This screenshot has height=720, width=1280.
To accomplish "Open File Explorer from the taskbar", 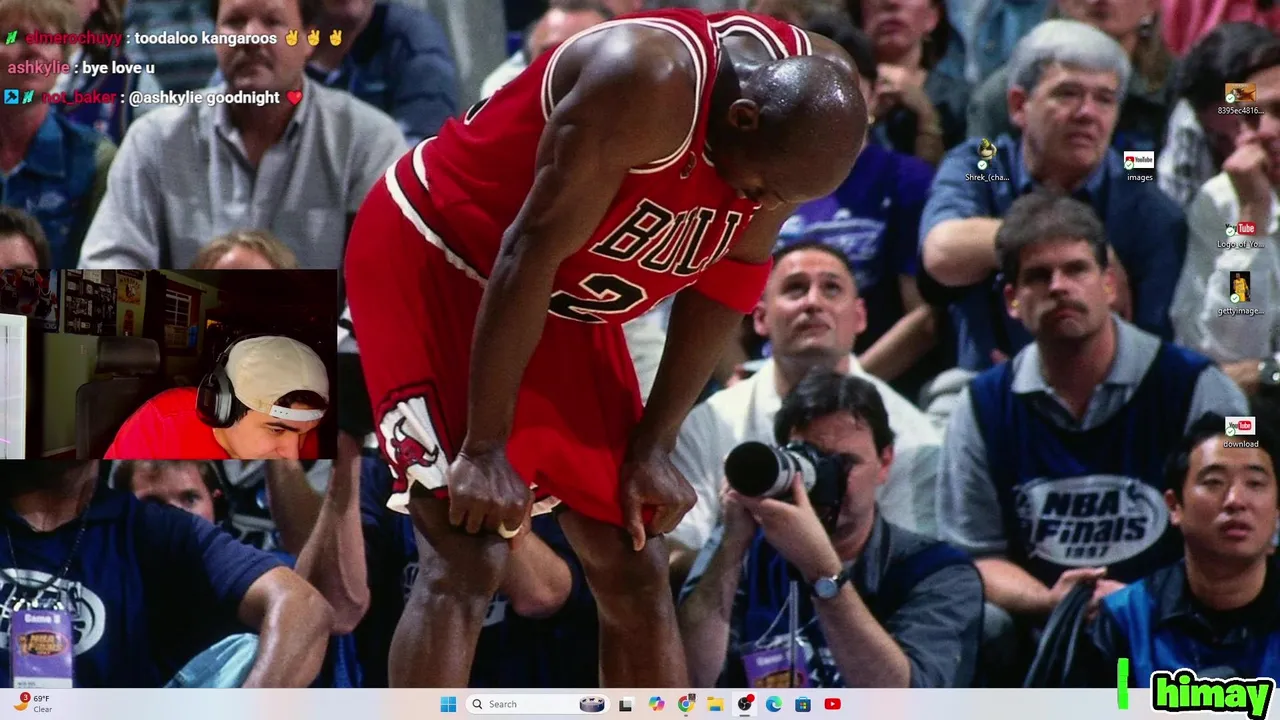I will (x=715, y=704).
